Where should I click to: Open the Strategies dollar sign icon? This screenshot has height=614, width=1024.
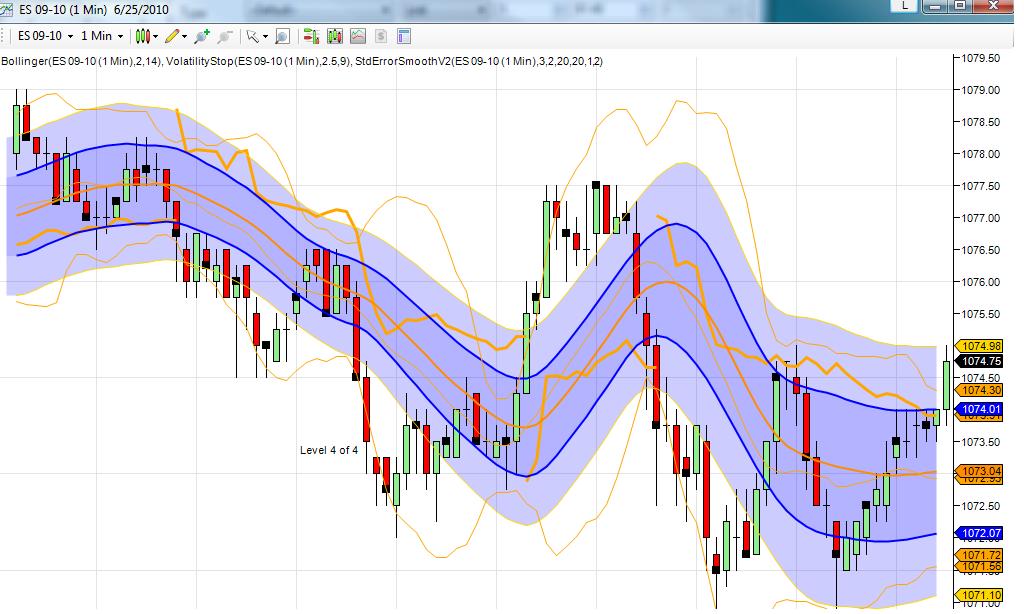(x=381, y=37)
